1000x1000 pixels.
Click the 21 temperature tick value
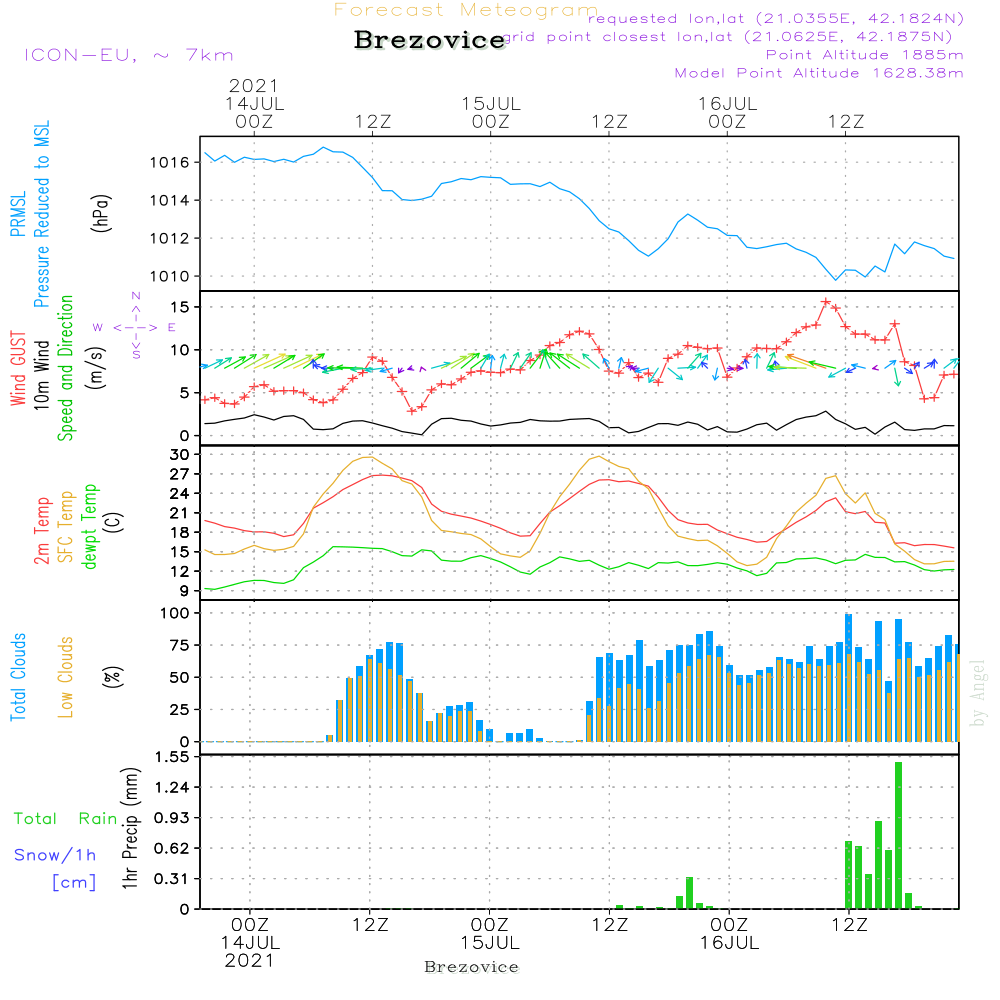point(180,513)
